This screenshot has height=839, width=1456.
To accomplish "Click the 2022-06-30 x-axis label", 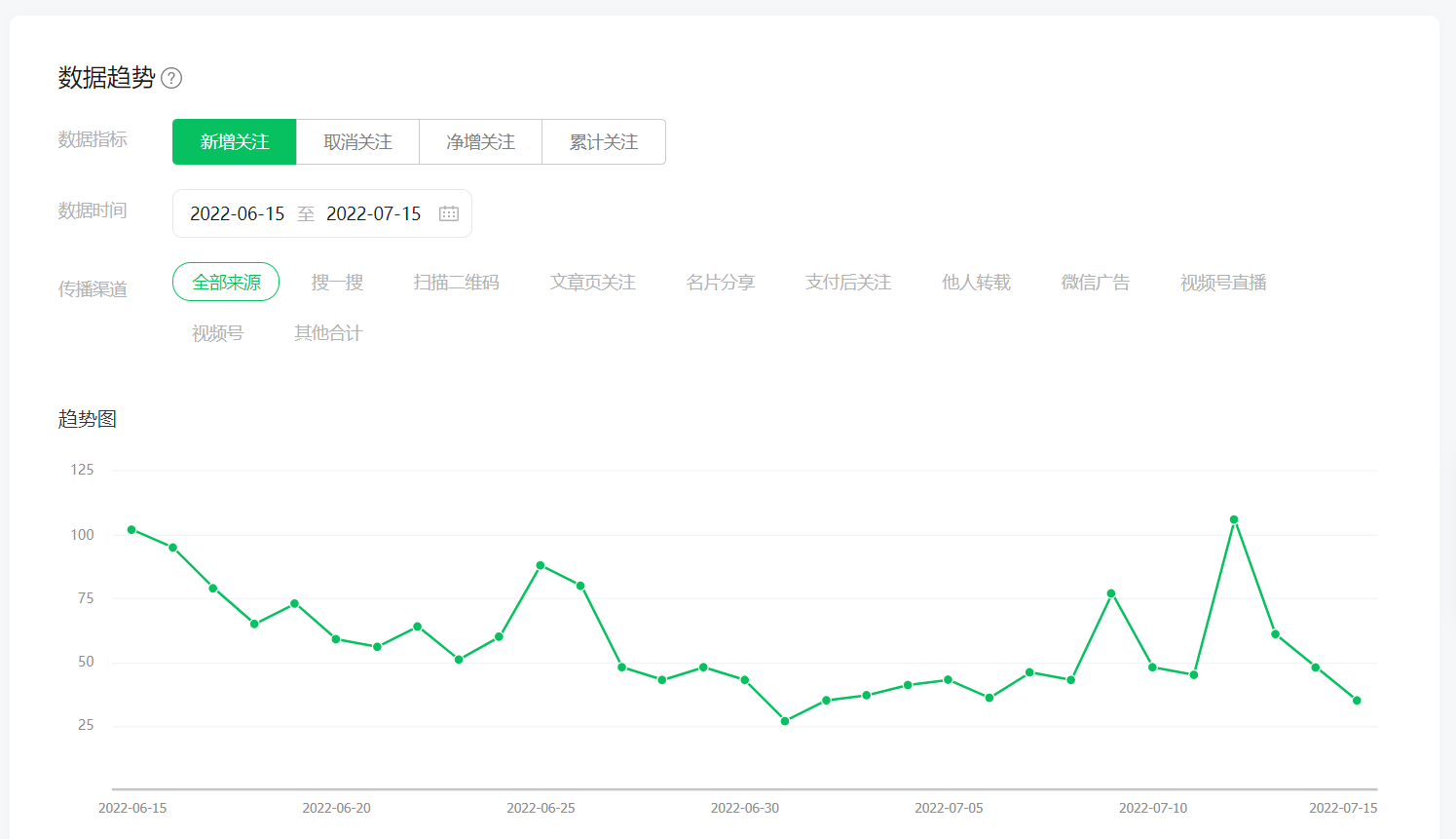I will (x=745, y=808).
